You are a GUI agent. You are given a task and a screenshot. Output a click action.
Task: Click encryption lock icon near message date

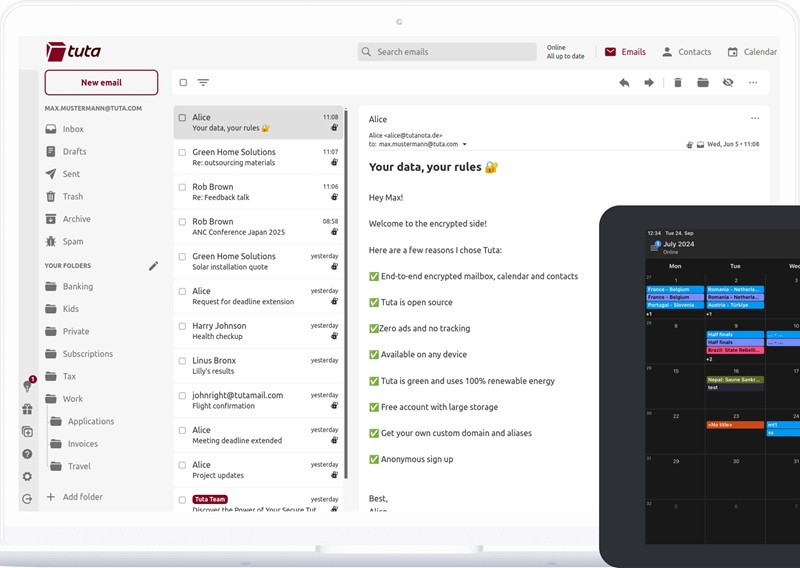(690, 145)
